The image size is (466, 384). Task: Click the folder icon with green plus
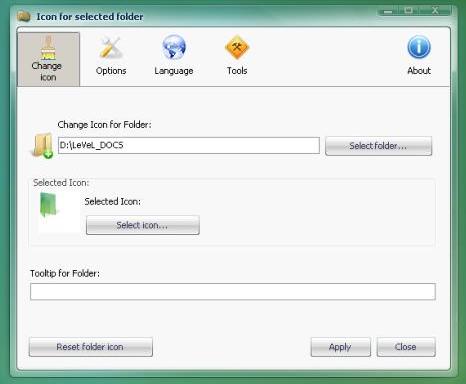click(43, 146)
